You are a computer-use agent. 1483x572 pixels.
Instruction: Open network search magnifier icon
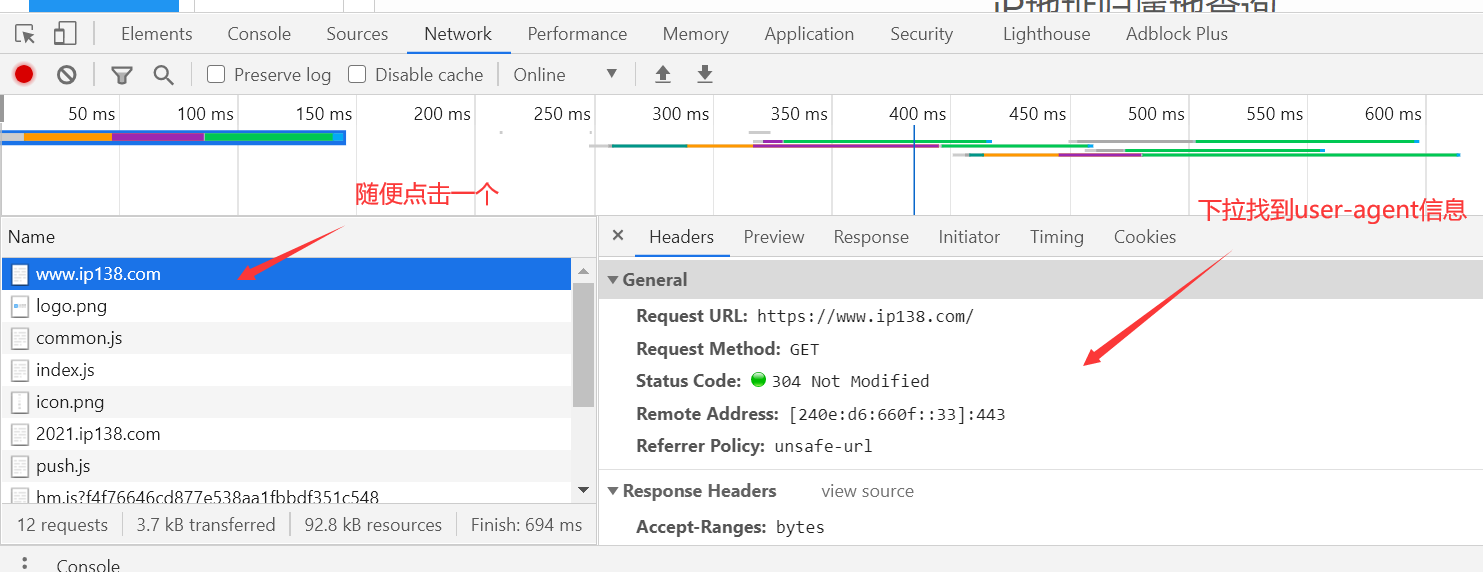pyautogui.click(x=163, y=74)
